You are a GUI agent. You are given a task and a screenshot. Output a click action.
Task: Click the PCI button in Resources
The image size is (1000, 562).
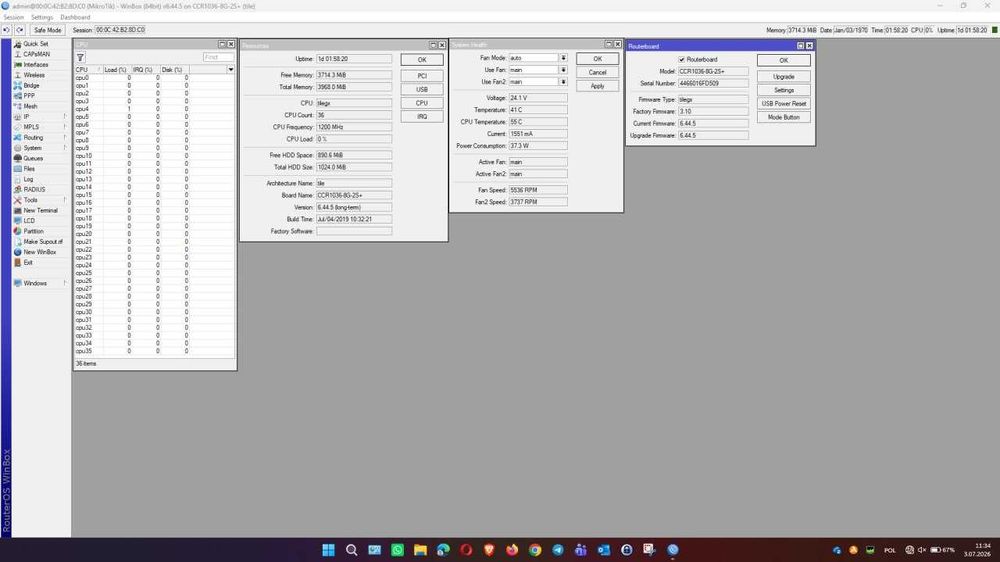tap(422, 76)
